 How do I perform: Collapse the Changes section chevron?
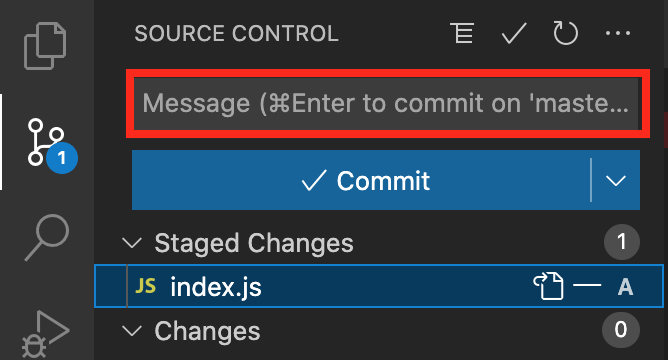pyautogui.click(x=132, y=331)
